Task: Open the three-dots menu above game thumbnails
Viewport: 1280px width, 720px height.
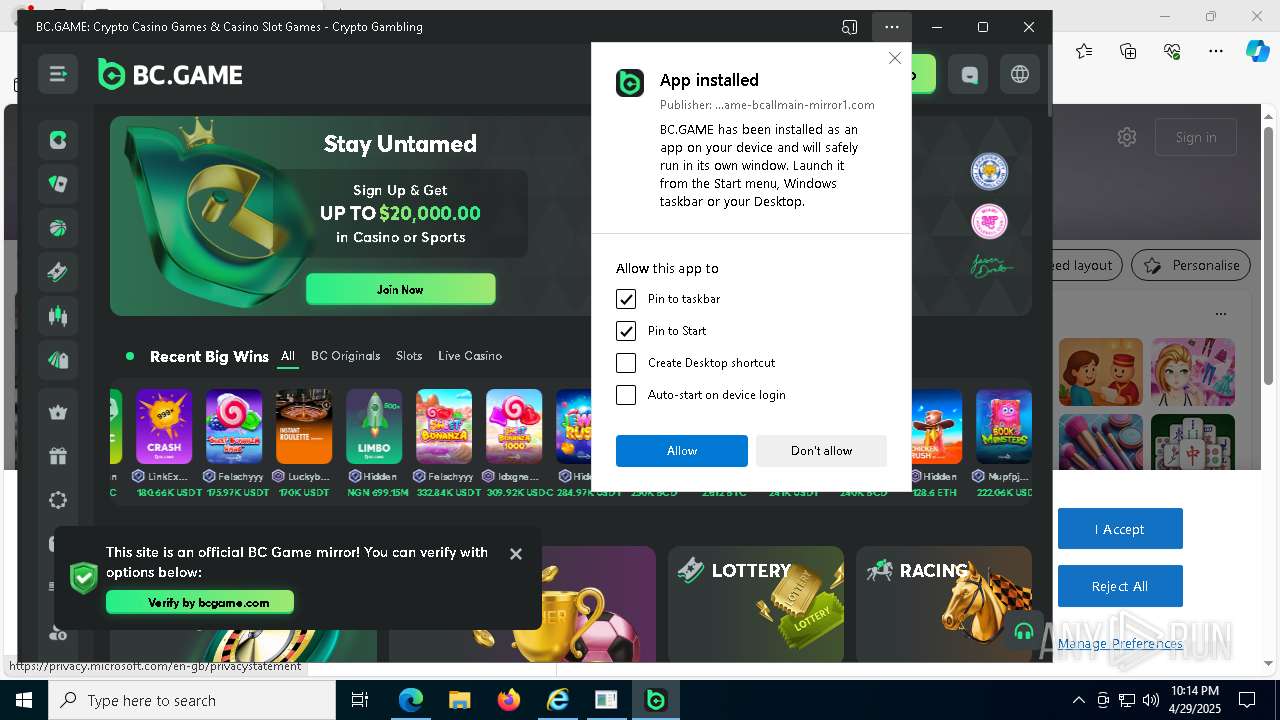Action: click(x=1220, y=314)
